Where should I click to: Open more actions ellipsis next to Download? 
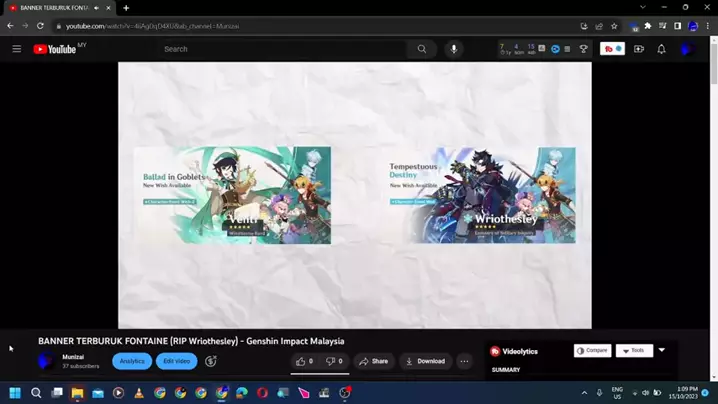(x=464, y=361)
